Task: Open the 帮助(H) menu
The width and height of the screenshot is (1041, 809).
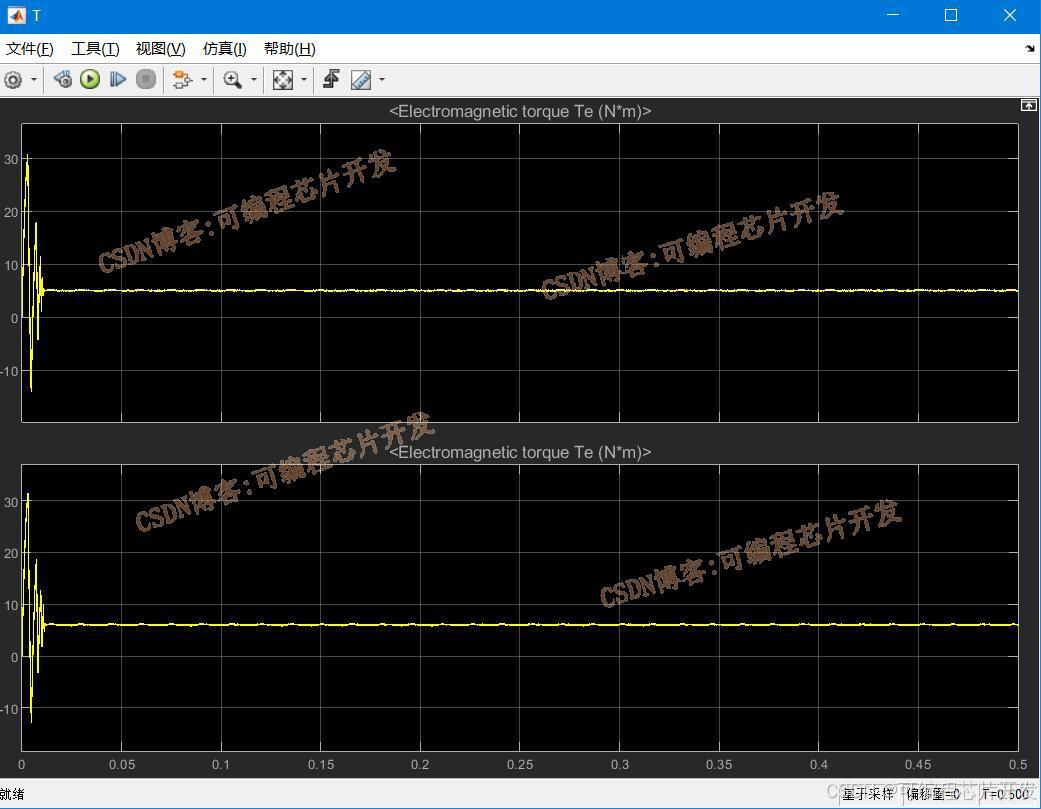Action: click(289, 48)
